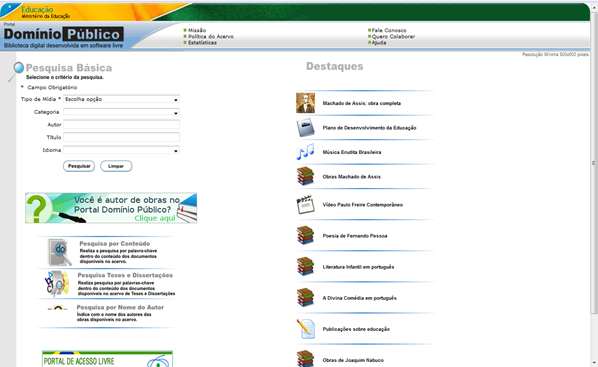Click the Pesquisa Teses e Dissertações icon
The image size is (598, 367).
click(x=57, y=283)
